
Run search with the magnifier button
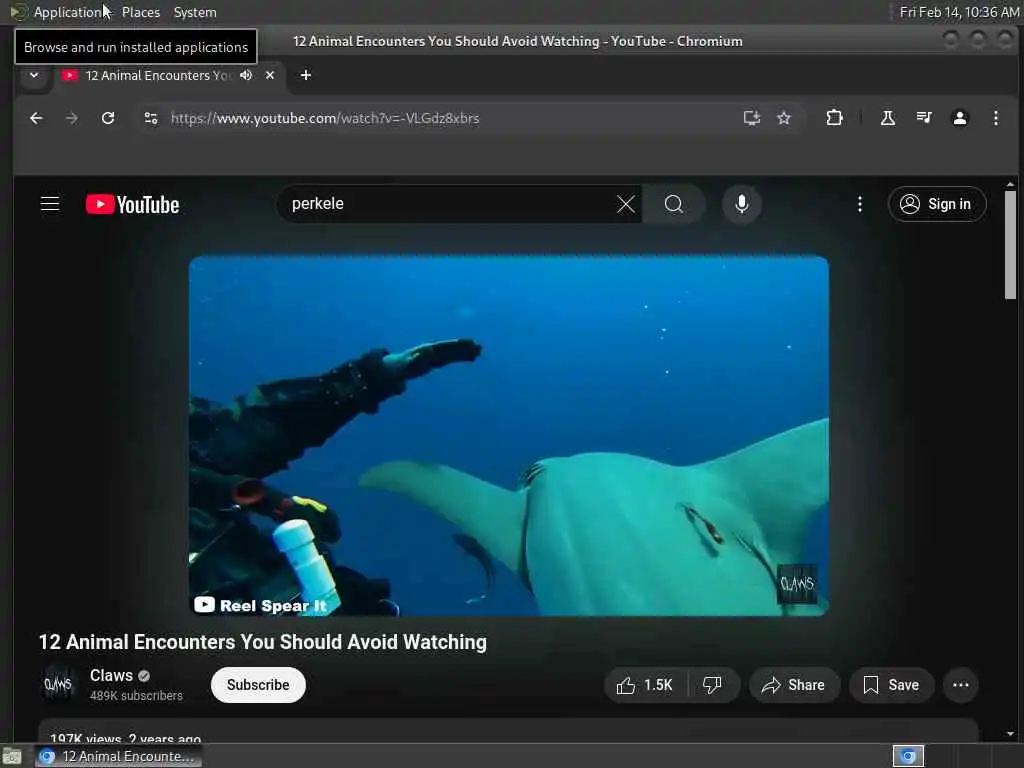pyautogui.click(x=674, y=204)
